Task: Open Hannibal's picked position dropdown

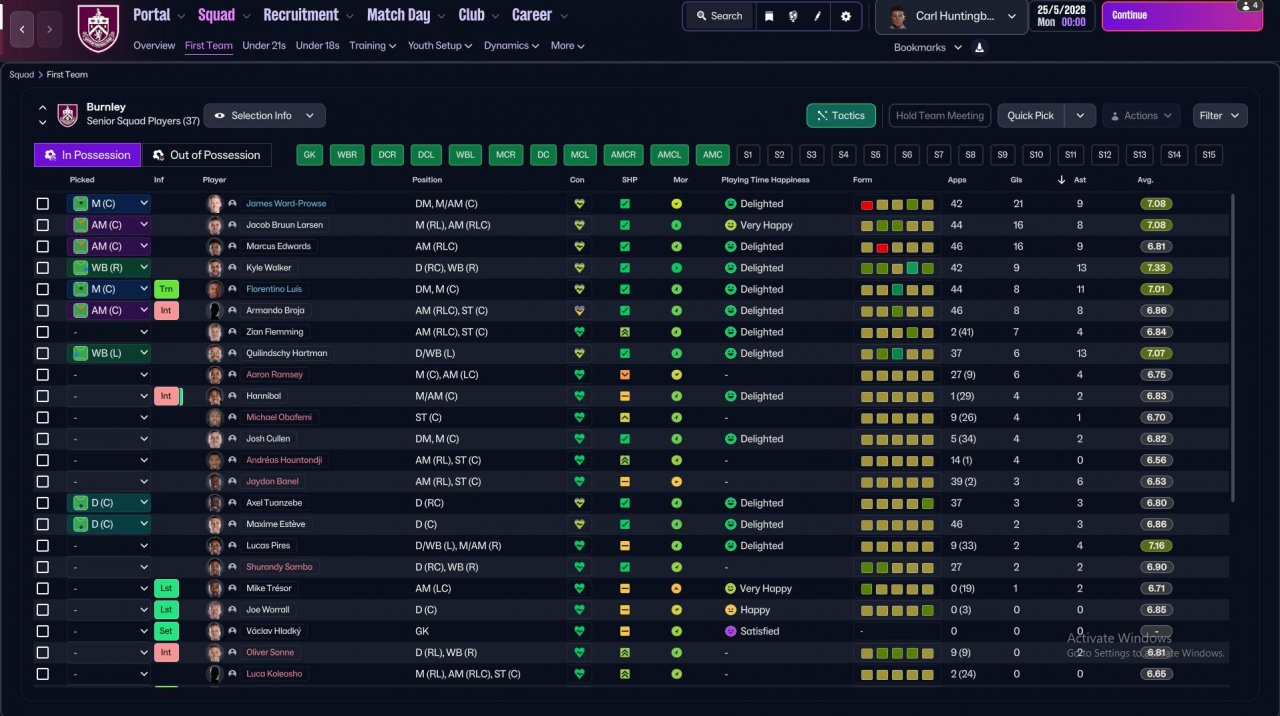Action: 109,396
